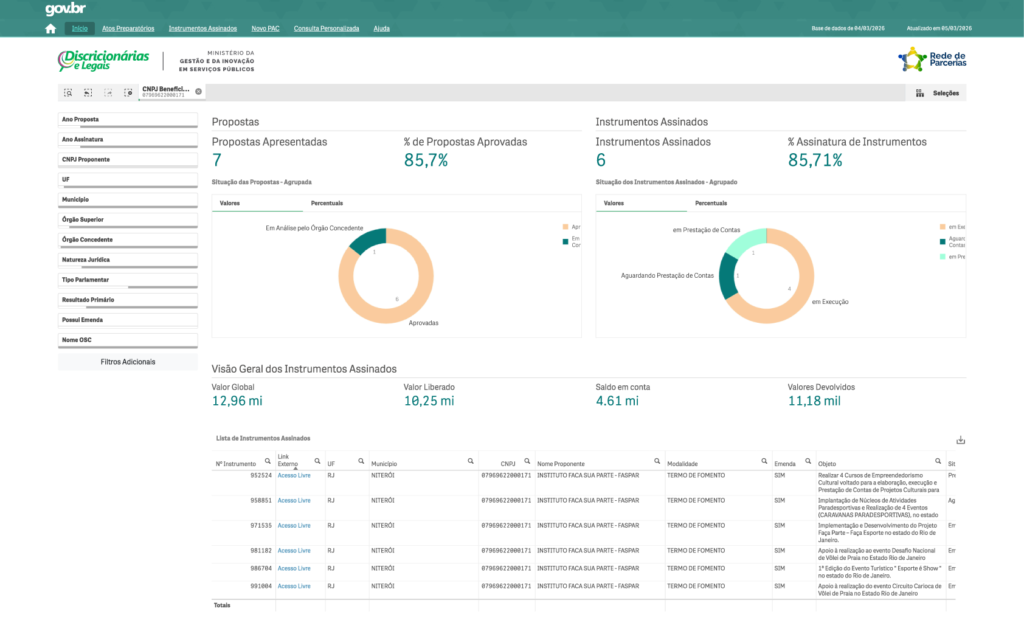Click the home icon in navigation bar
The height and width of the screenshot is (637, 1024).
tap(50, 29)
